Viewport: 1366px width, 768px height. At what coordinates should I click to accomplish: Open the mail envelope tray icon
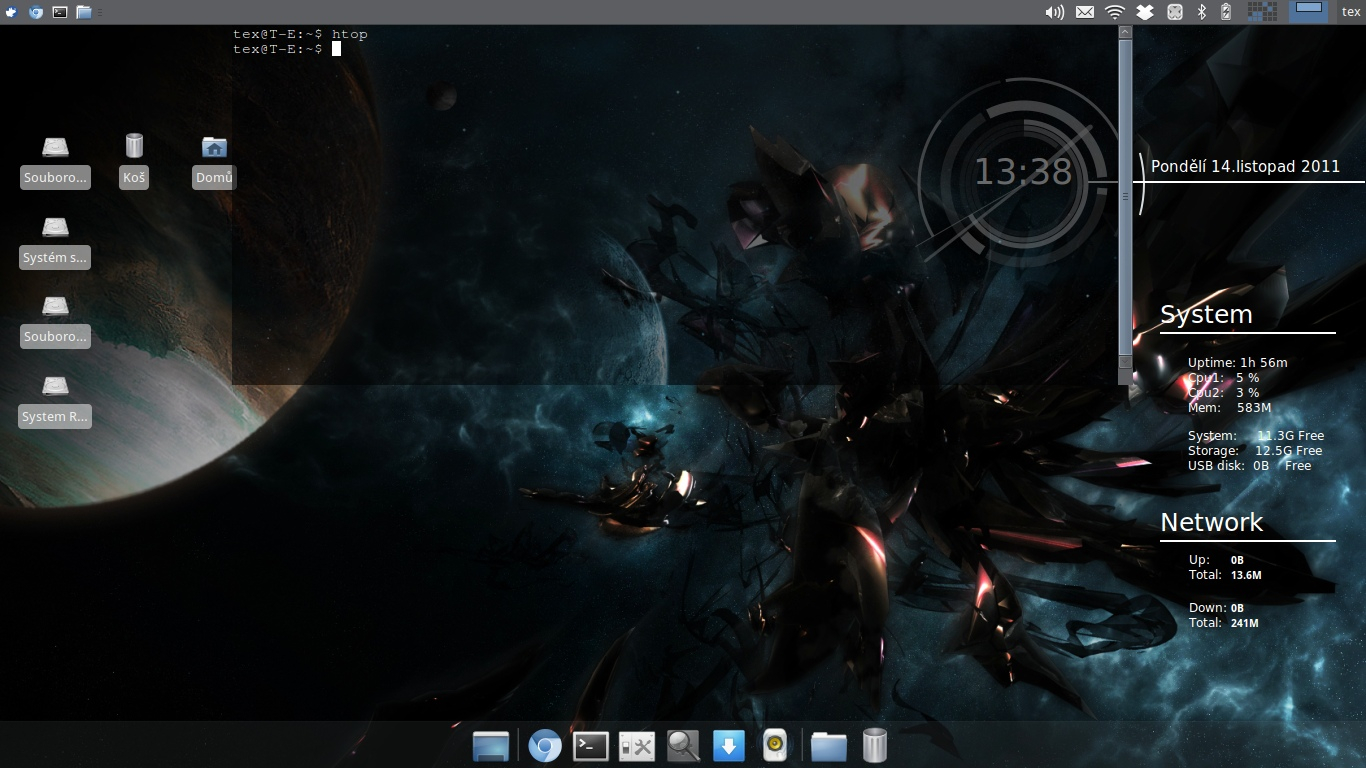click(1084, 12)
